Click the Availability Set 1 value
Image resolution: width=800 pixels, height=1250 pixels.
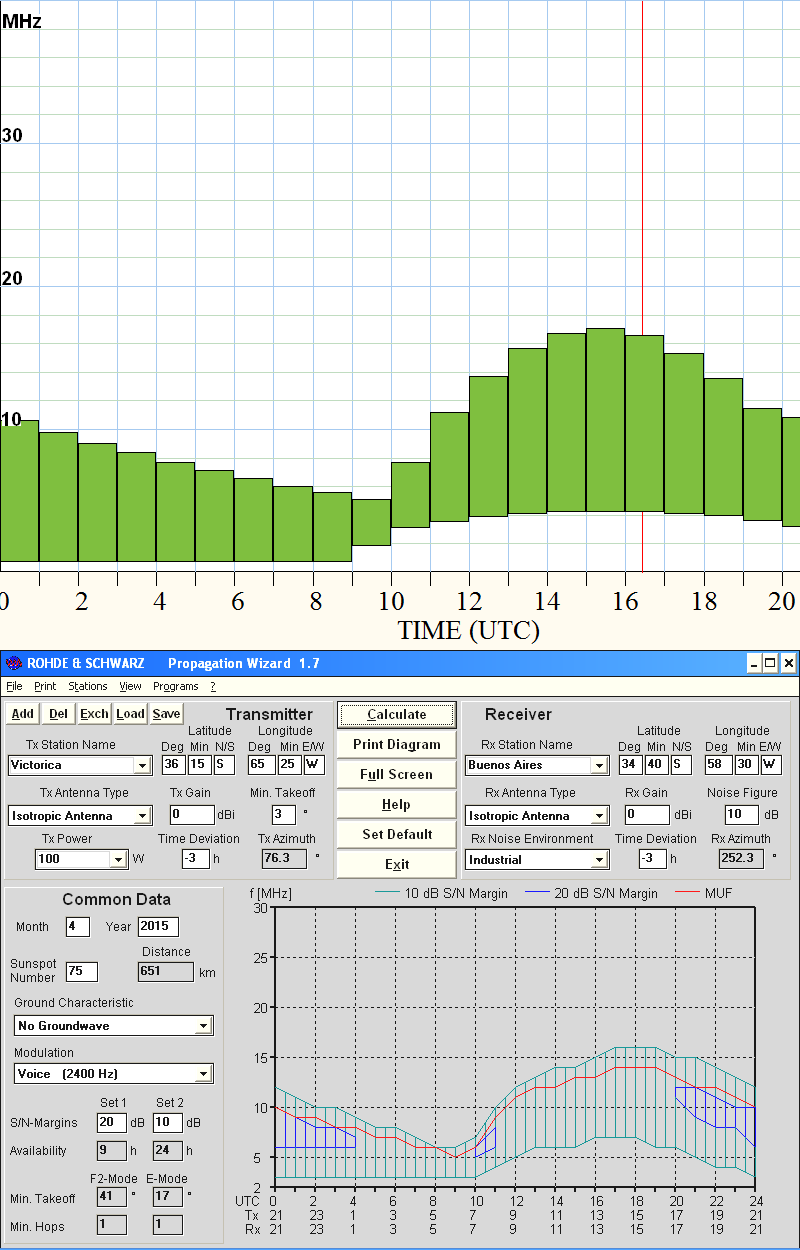click(x=111, y=1151)
